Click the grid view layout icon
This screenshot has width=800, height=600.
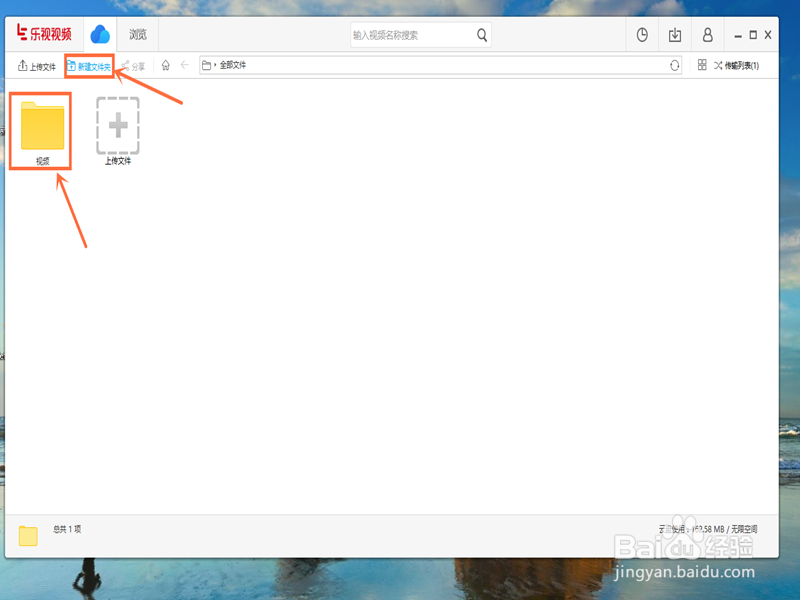pos(702,64)
